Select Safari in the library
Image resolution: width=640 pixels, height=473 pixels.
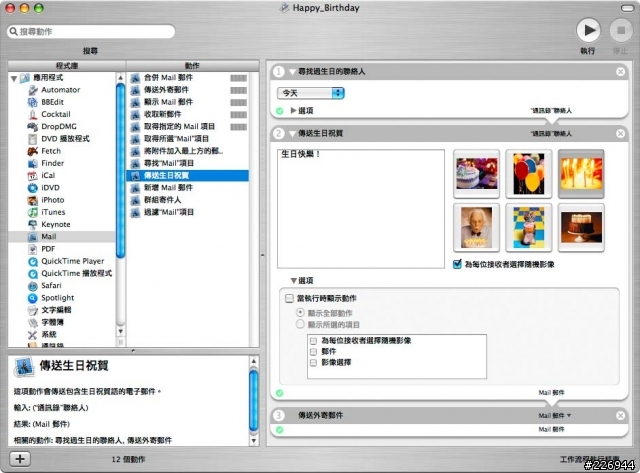51,286
